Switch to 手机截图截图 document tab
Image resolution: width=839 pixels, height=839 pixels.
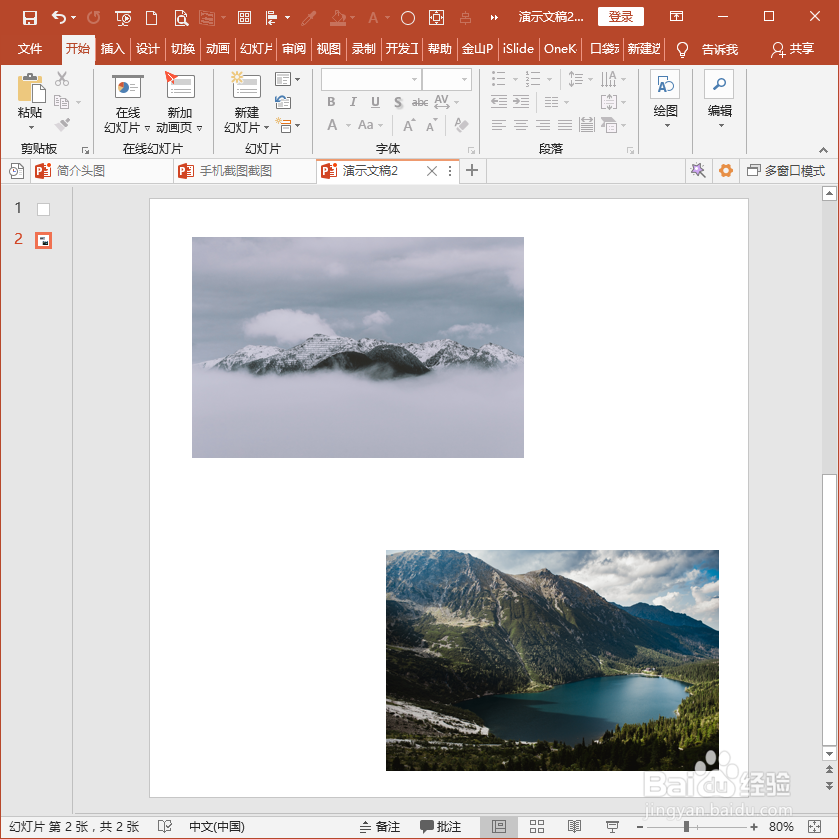point(245,171)
